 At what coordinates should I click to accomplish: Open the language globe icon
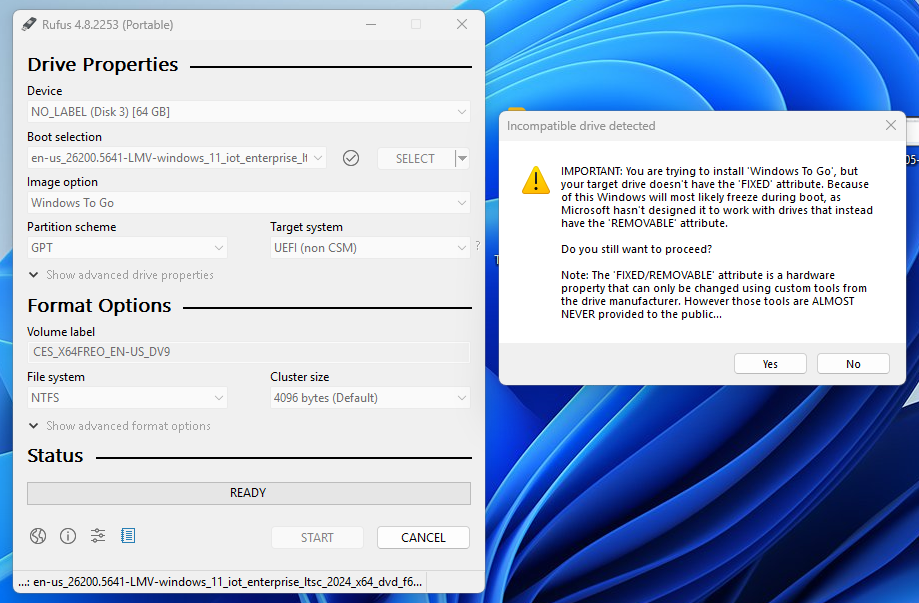pos(38,536)
